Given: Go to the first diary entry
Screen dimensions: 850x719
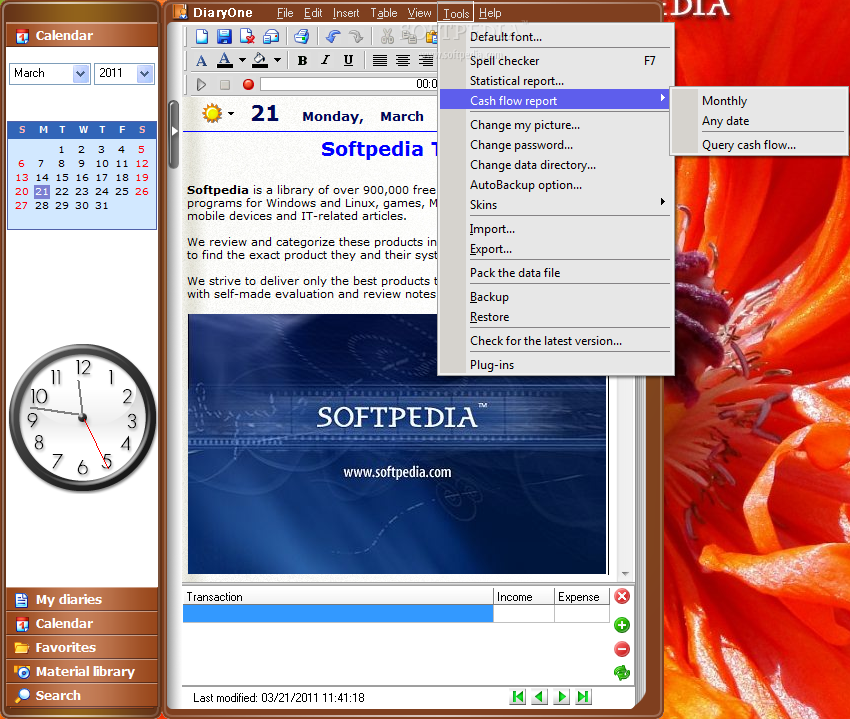Looking at the screenshot, I should tap(518, 697).
